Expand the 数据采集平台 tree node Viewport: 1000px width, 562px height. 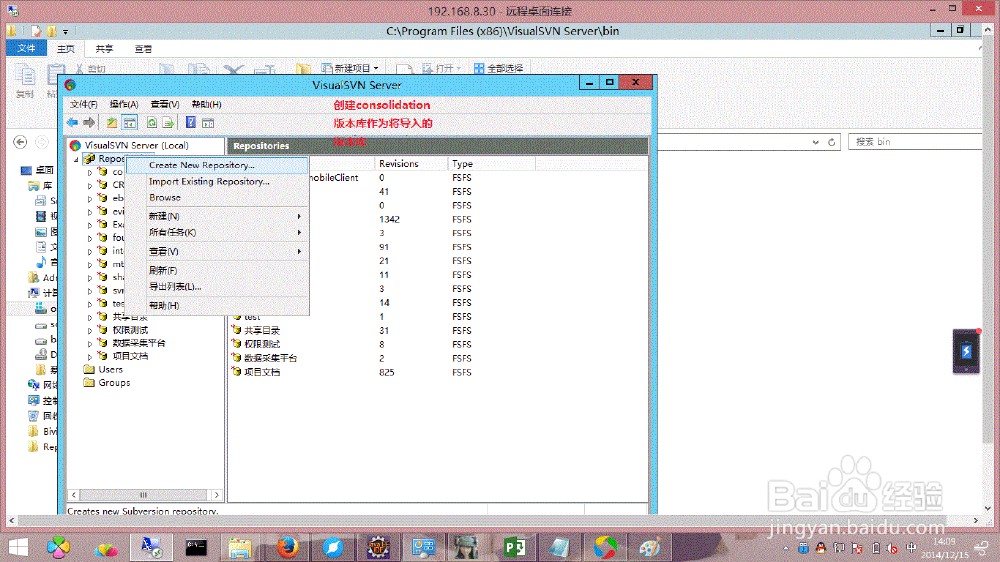tap(90, 343)
